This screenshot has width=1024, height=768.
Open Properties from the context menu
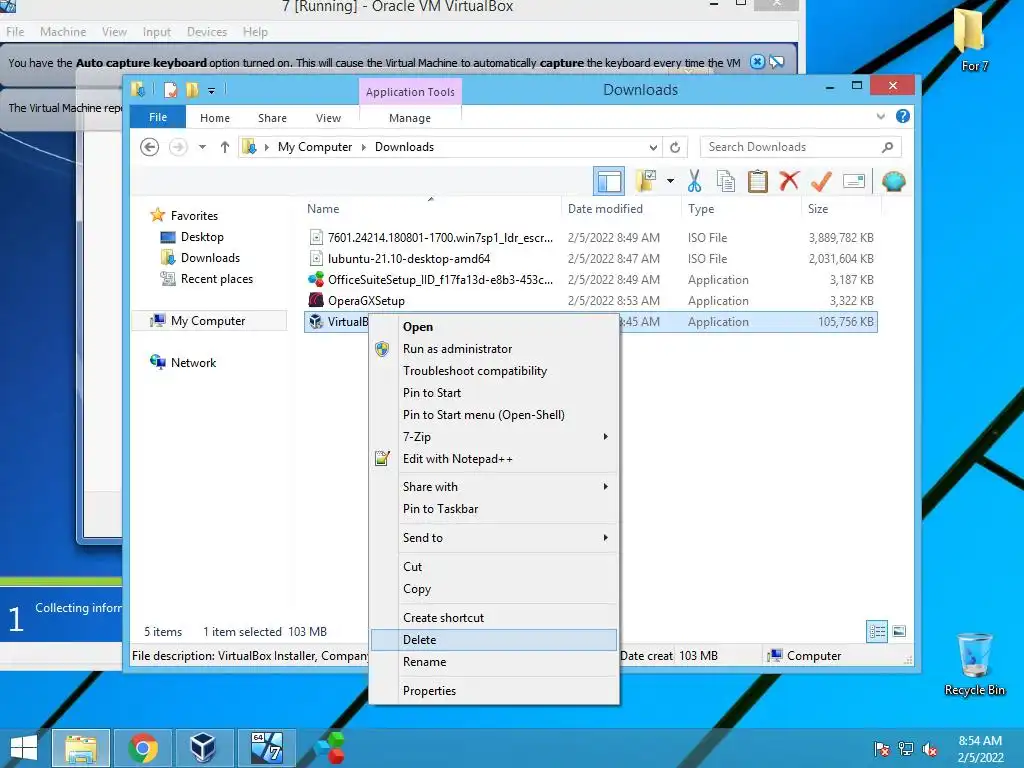point(494,691)
